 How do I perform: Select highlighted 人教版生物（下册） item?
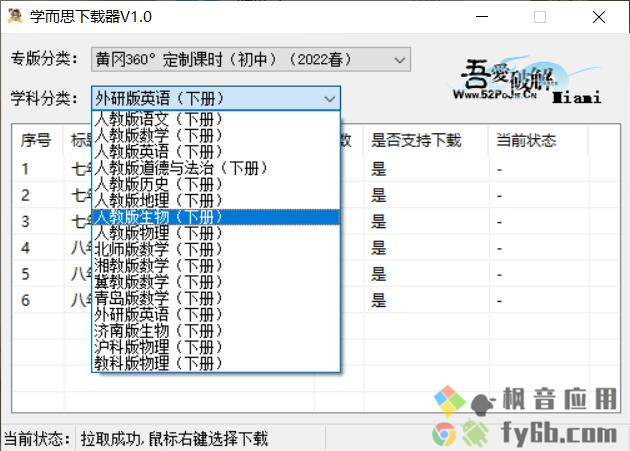[x=216, y=217]
